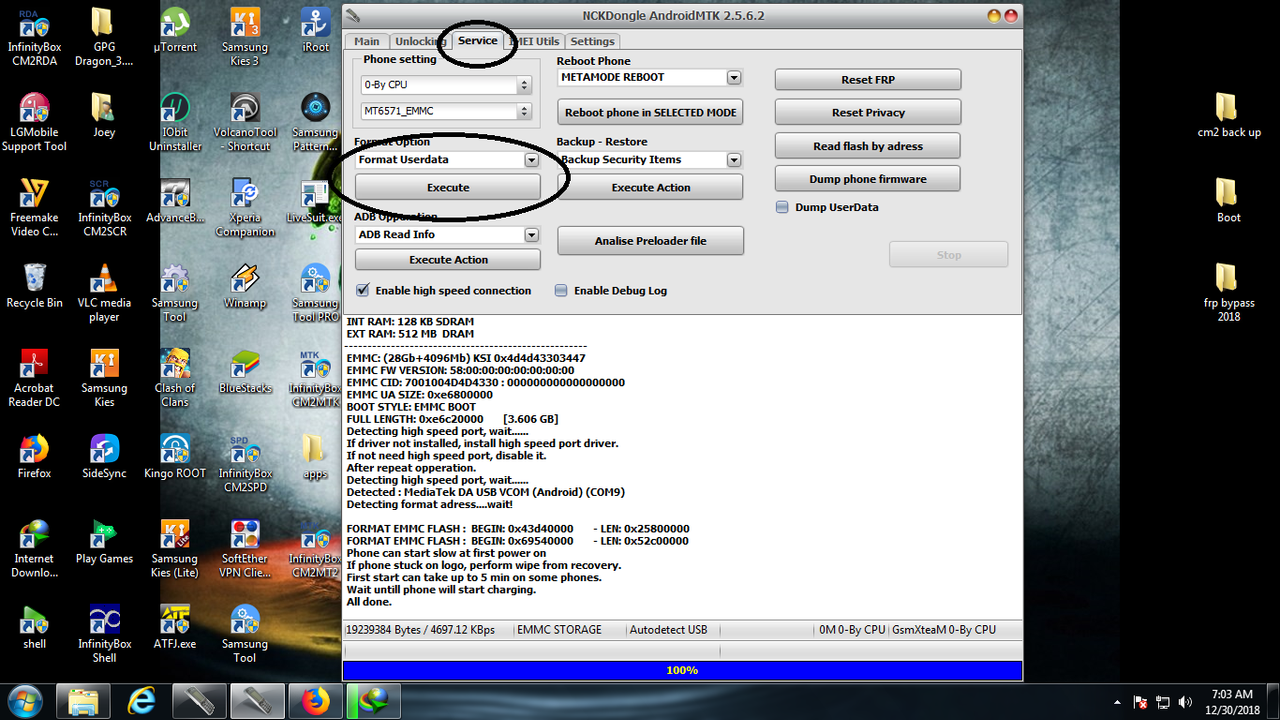This screenshot has height=720, width=1280.
Task: Select the Boot folder on desktop
Action: click(1228, 200)
